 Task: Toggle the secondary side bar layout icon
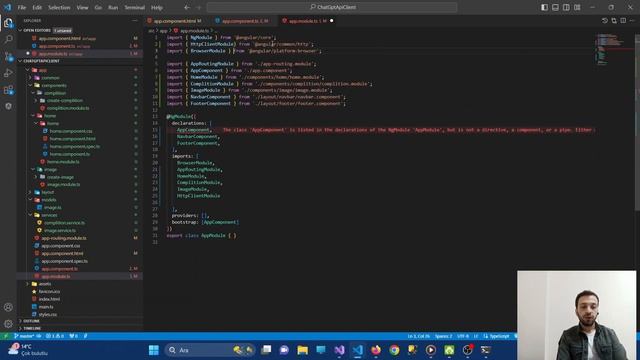tap(566, 7)
